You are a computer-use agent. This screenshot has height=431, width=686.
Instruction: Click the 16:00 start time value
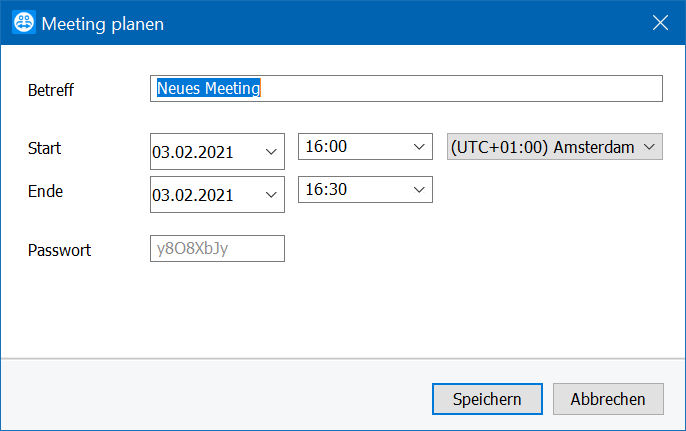(326, 146)
